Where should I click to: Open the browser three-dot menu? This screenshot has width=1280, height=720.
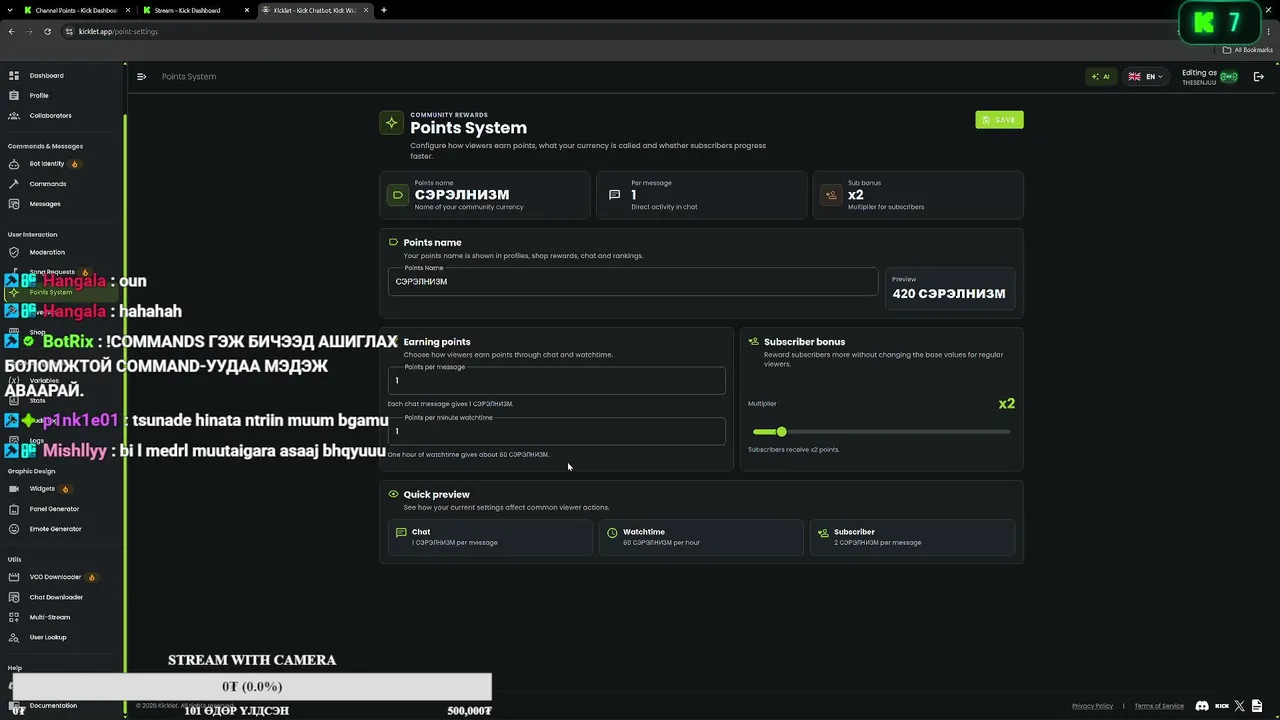click(x=1270, y=31)
